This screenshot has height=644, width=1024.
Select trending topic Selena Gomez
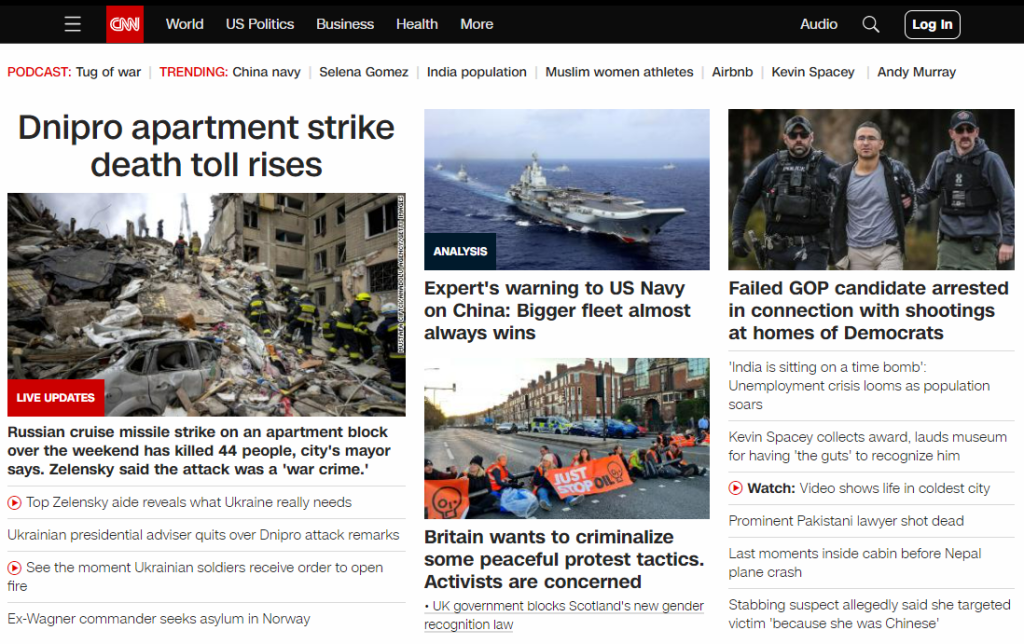[364, 72]
